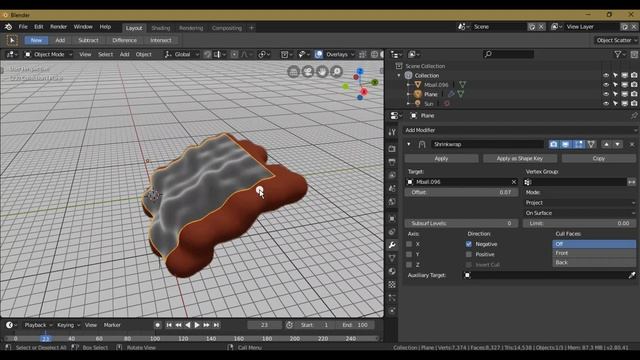Open the Object properties tab (square icon)
Screen dimensions: 640x360
click(392, 218)
